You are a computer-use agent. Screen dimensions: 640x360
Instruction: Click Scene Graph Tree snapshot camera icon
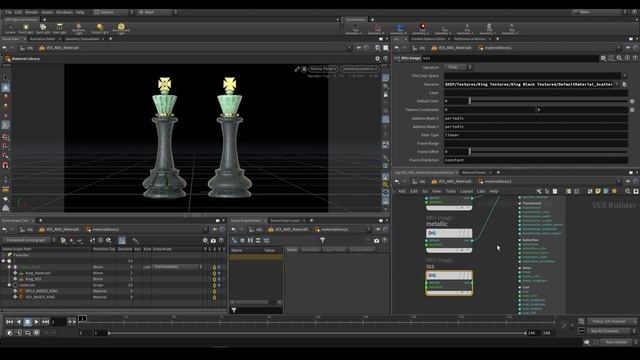pyautogui.click(x=213, y=240)
